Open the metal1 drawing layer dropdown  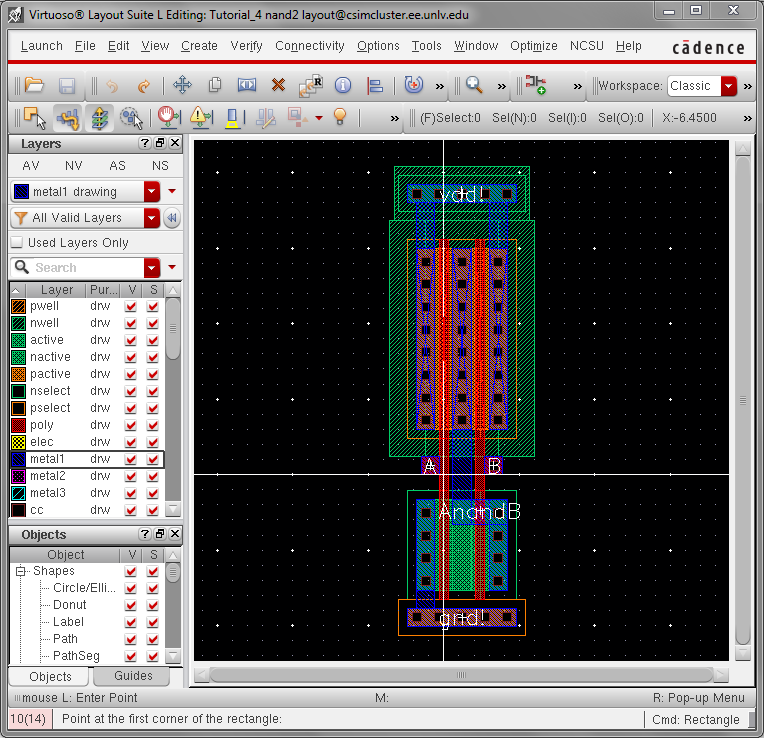click(x=152, y=192)
